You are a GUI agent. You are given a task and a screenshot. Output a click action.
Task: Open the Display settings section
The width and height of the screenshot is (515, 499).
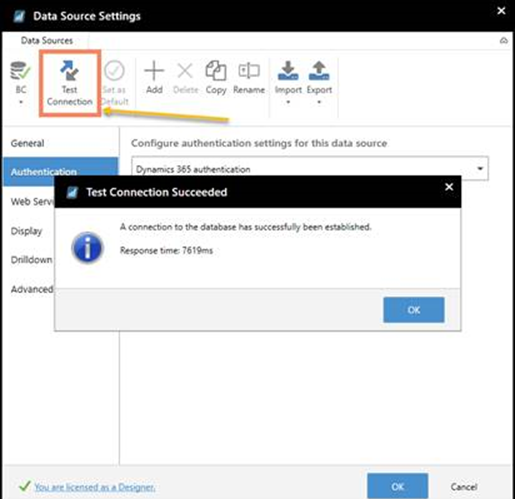coord(26,231)
